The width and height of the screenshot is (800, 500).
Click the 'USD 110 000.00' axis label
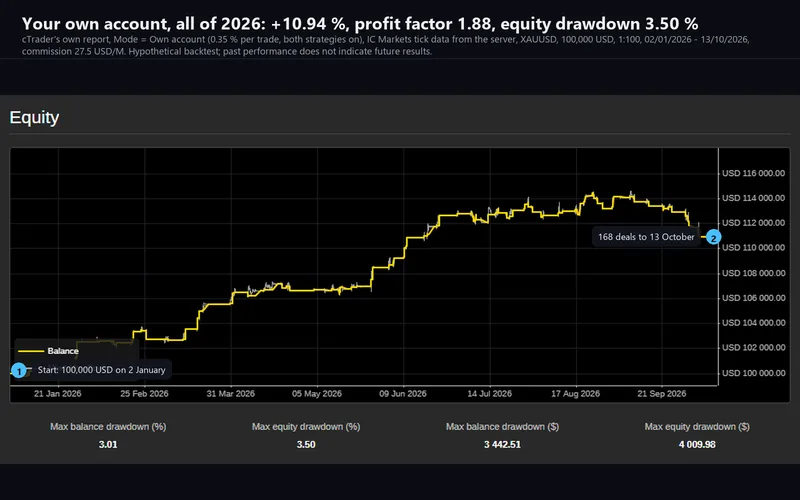tap(754, 247)
